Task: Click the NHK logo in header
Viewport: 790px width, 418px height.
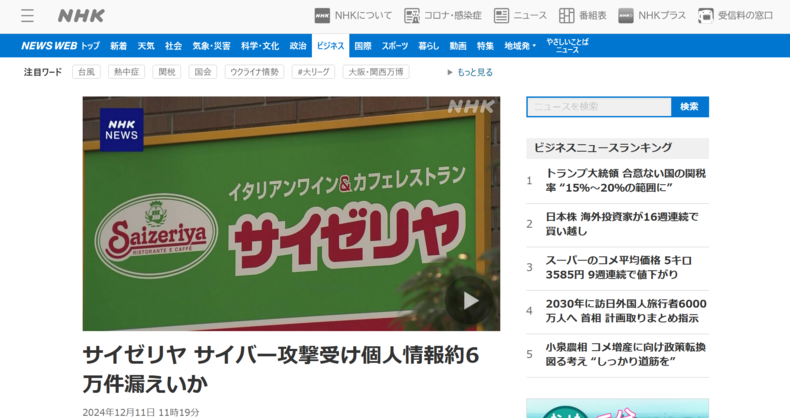Action: (x=81, y=16)
